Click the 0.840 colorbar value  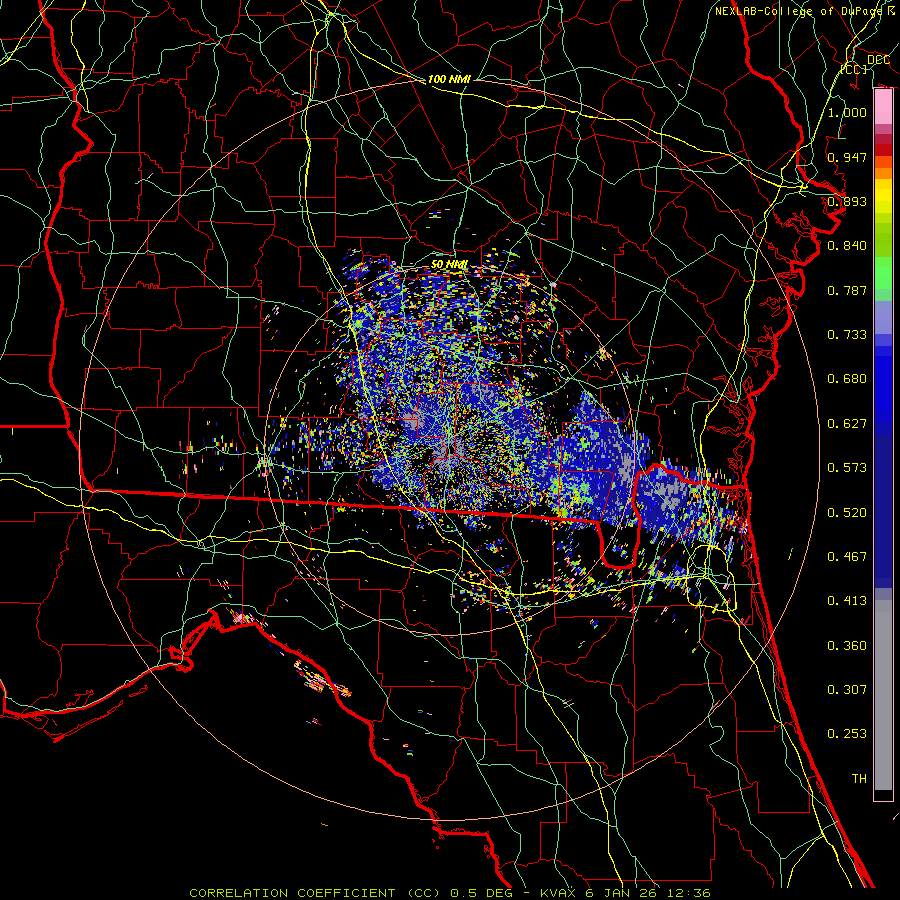coord(847,246)
